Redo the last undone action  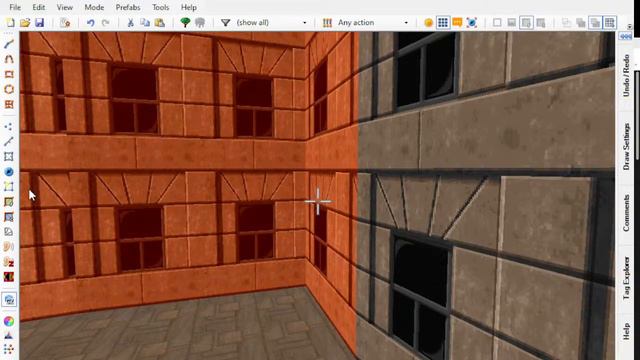coord(105,23)
